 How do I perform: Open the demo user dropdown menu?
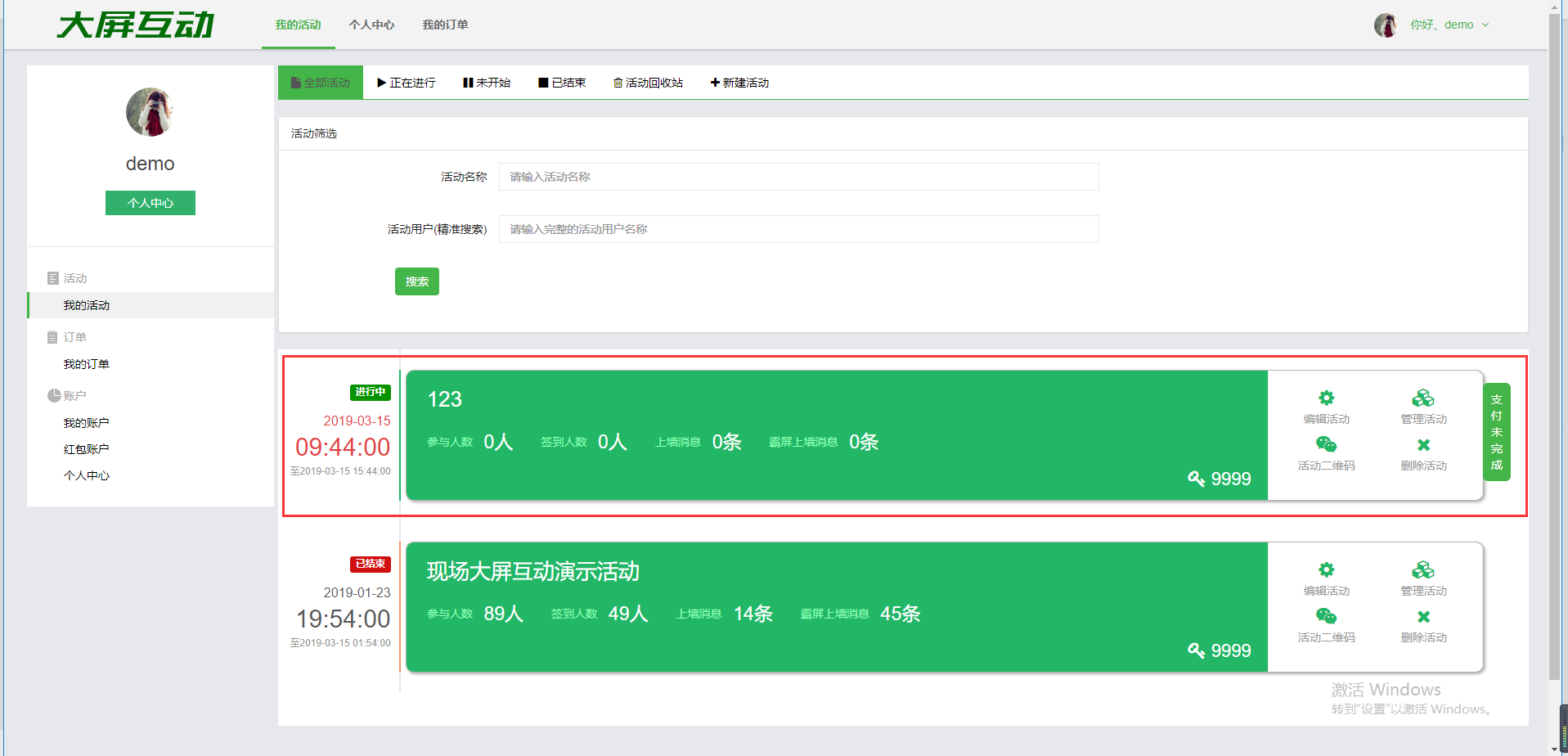point(1449,25)
